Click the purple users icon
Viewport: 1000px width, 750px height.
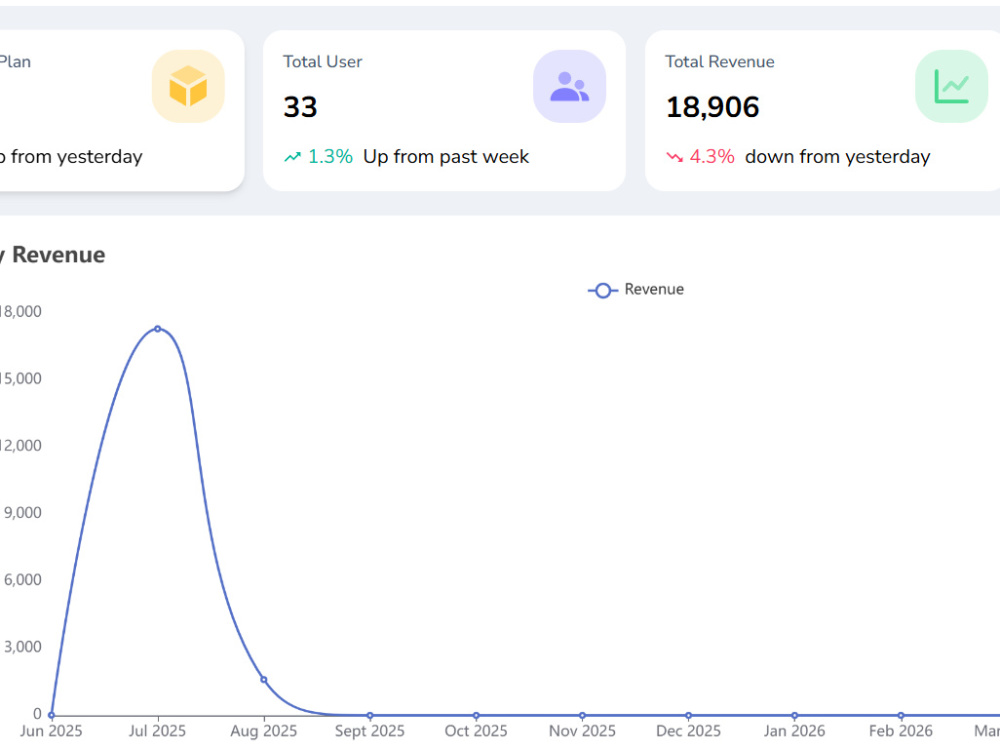pos(570,86)
